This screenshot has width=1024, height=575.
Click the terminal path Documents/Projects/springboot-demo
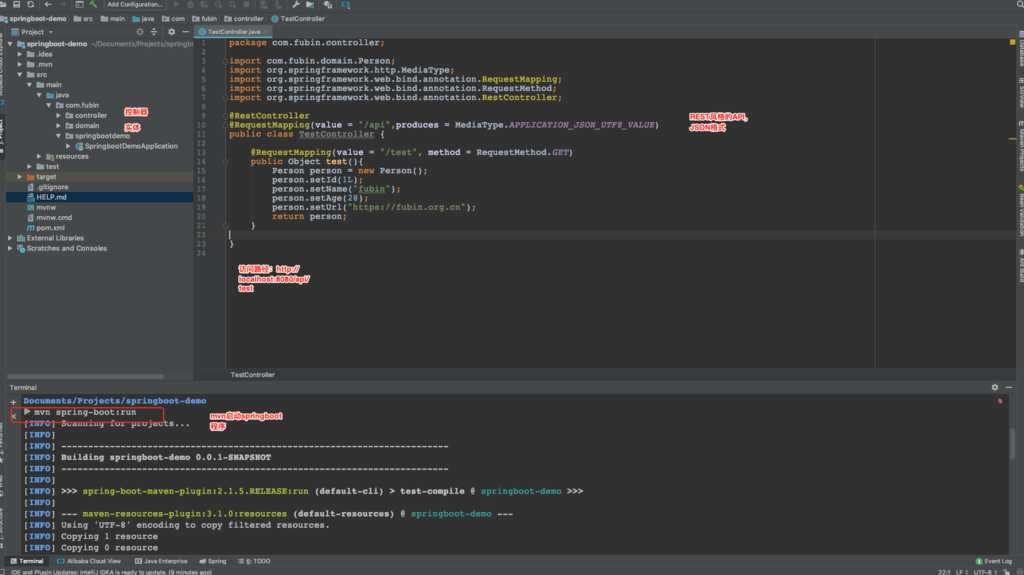[x=115, y=401]
